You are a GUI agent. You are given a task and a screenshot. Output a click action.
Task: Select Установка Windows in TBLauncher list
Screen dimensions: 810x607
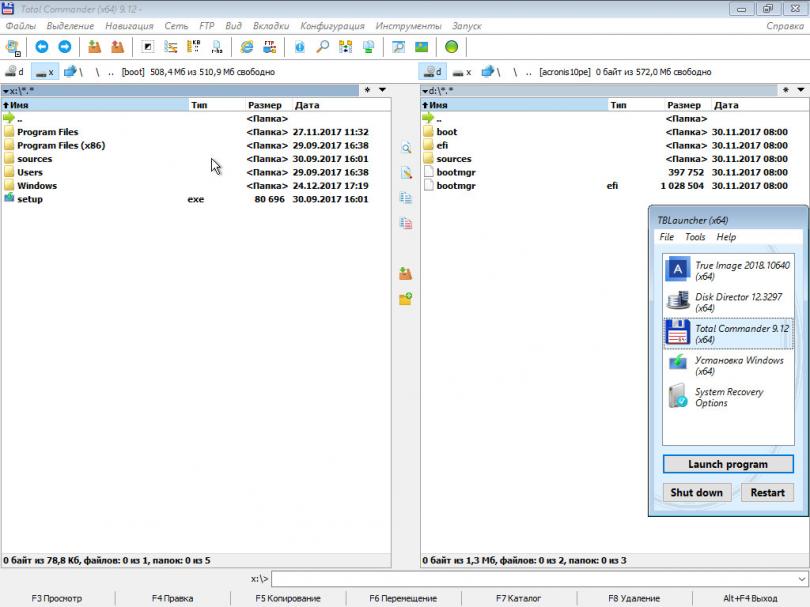pyautogui.click(x=728, y=365)
